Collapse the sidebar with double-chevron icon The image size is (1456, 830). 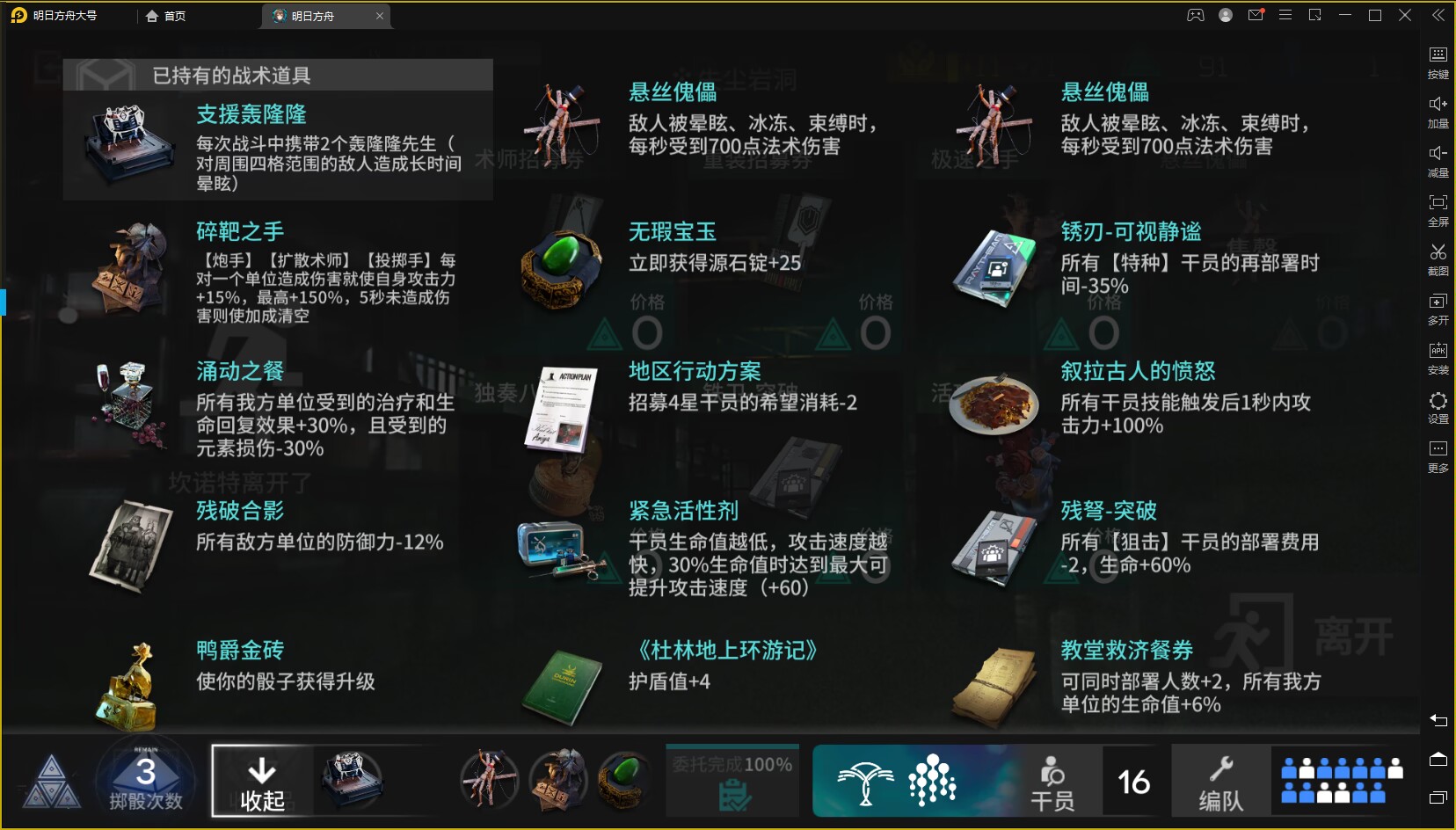click(x=1438, y=15)
